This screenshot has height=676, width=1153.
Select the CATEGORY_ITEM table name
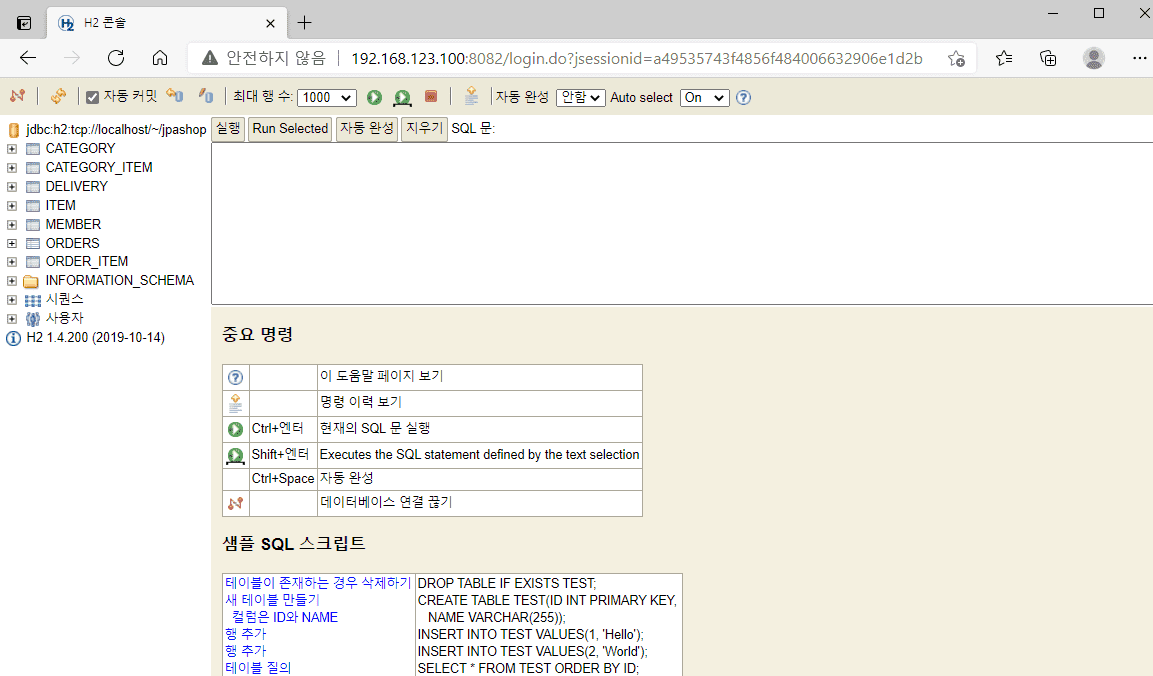tap(99, 168)
